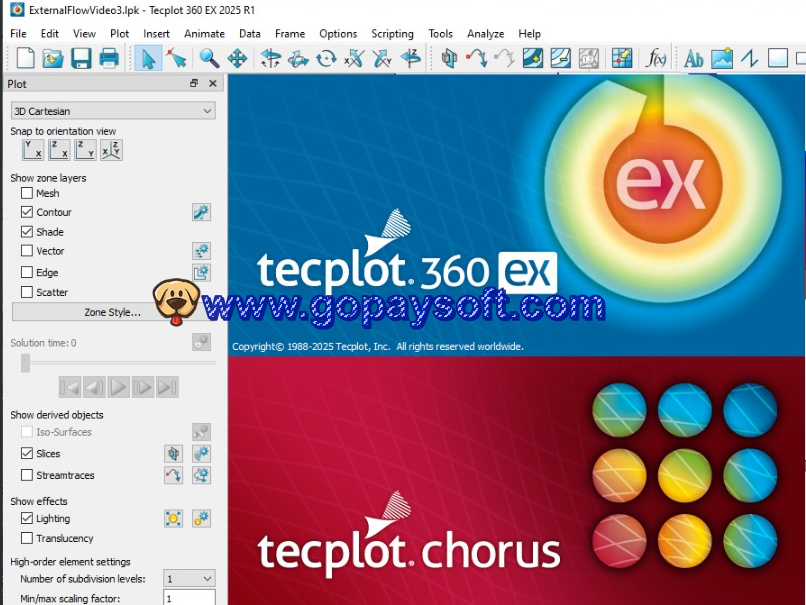
Task: Snap view to the XZ orientation
Action: 59,150
